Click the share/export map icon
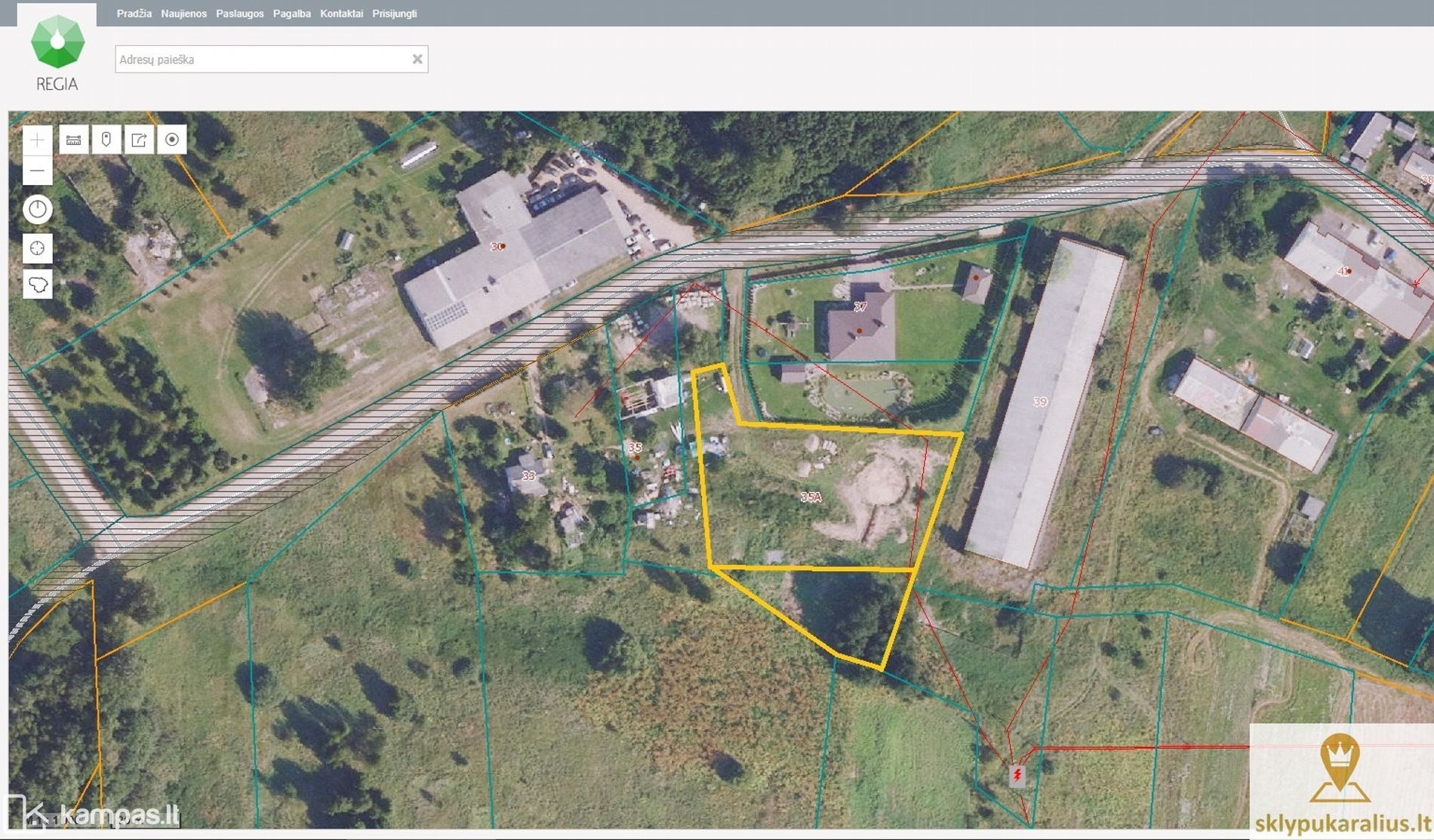1434x840 pixels. 139,140
